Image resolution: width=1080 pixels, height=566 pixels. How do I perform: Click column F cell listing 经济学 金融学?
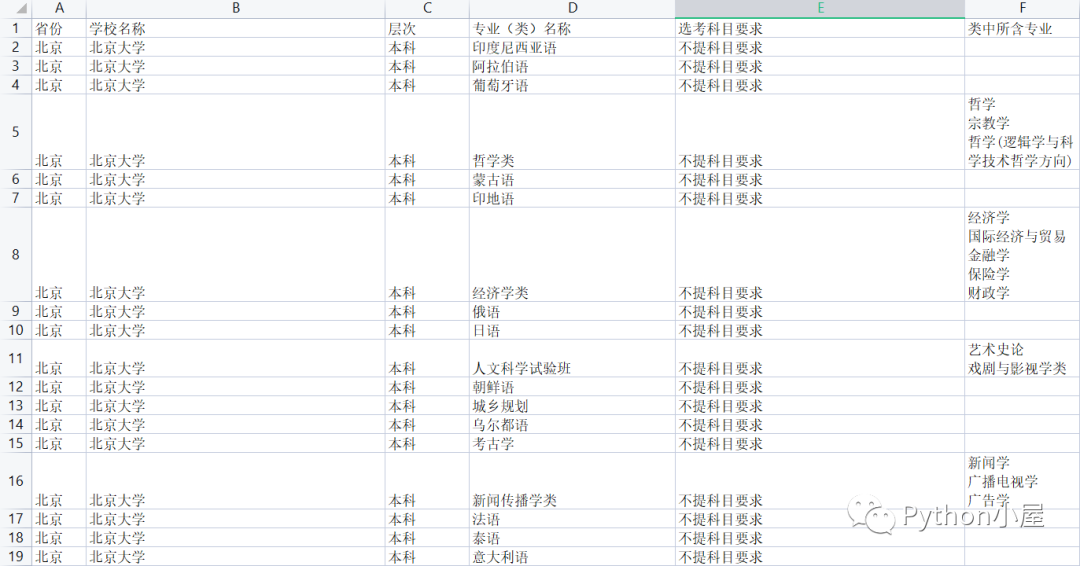tap(1022, 255)
